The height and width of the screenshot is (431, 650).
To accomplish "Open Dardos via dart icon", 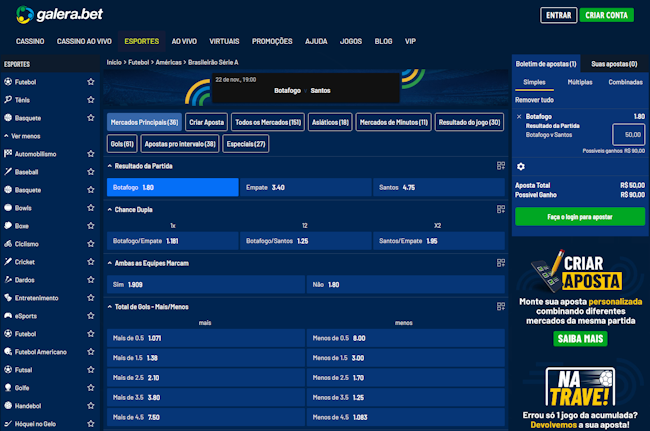I will click(x=8, y=279).
